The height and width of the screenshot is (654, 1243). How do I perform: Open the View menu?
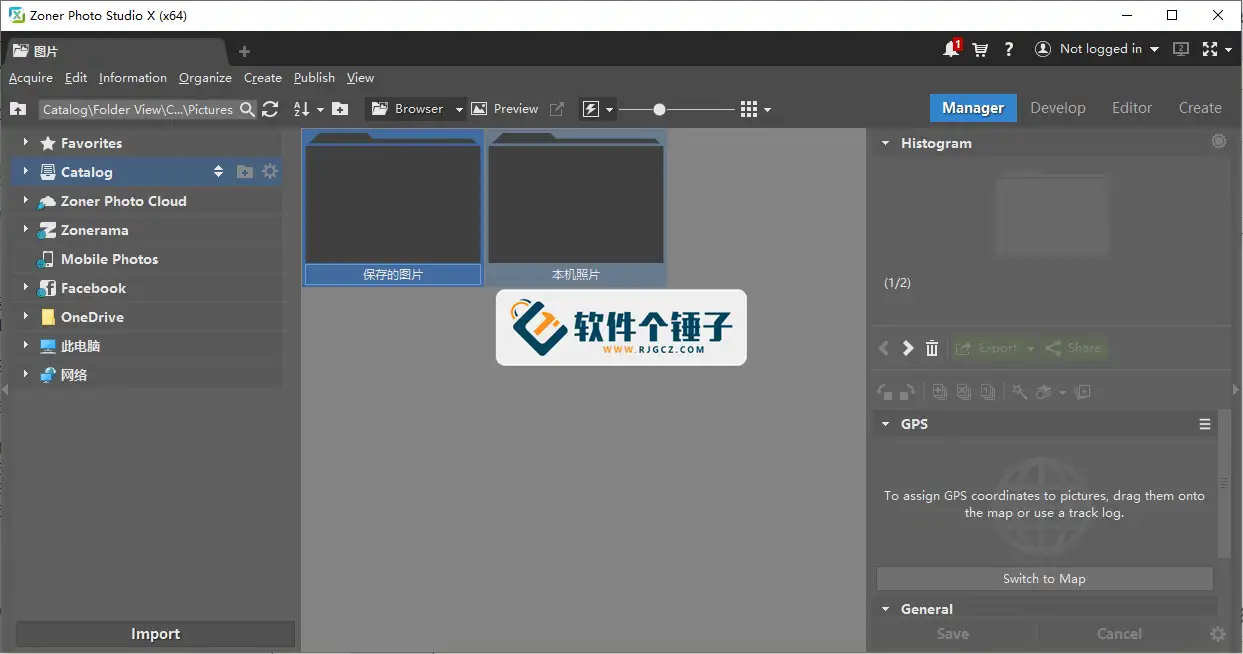[x=361, y=78]
